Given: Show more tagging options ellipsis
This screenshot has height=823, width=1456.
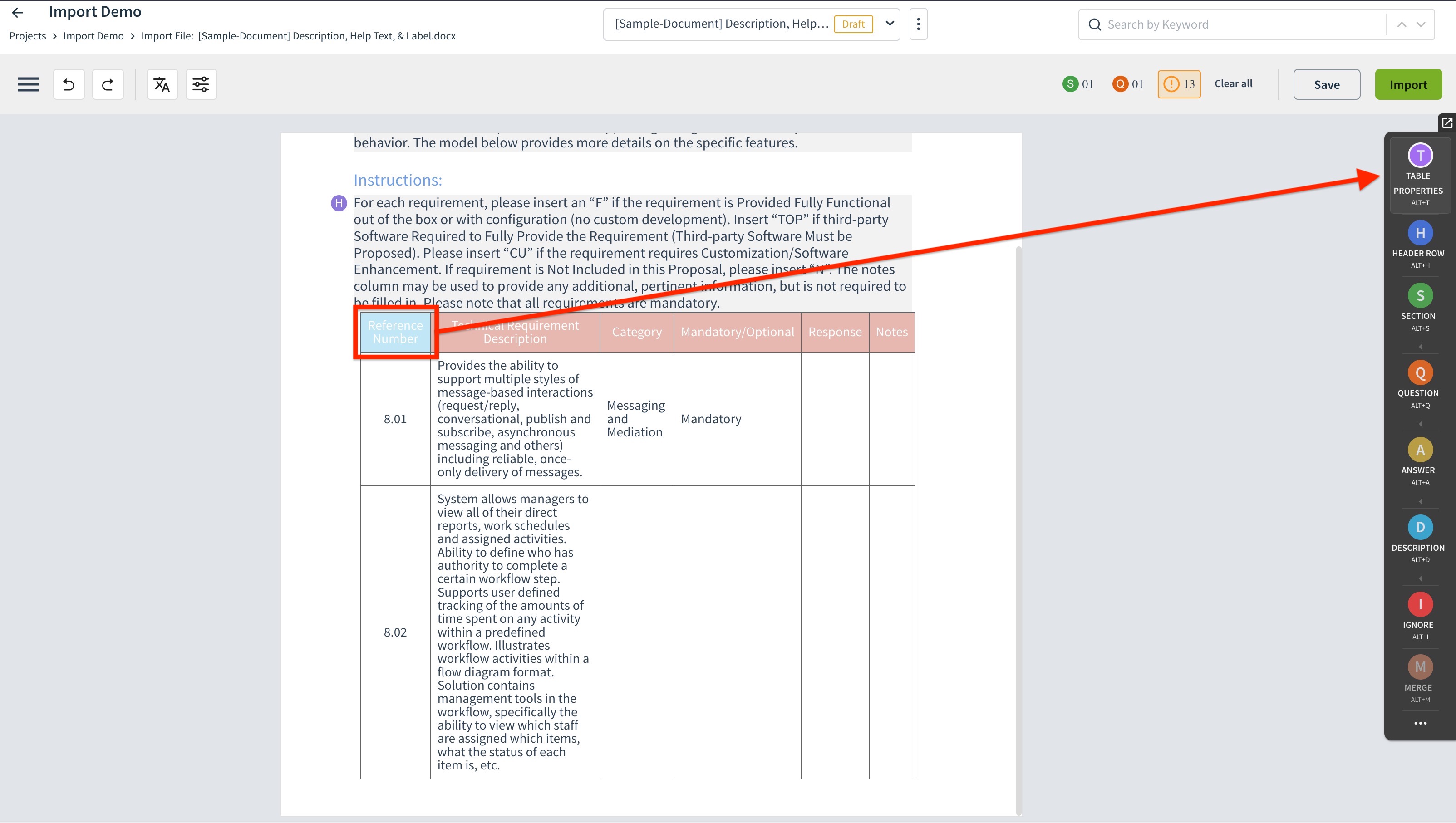Looking at the screenshot, I should [1420, 723].
